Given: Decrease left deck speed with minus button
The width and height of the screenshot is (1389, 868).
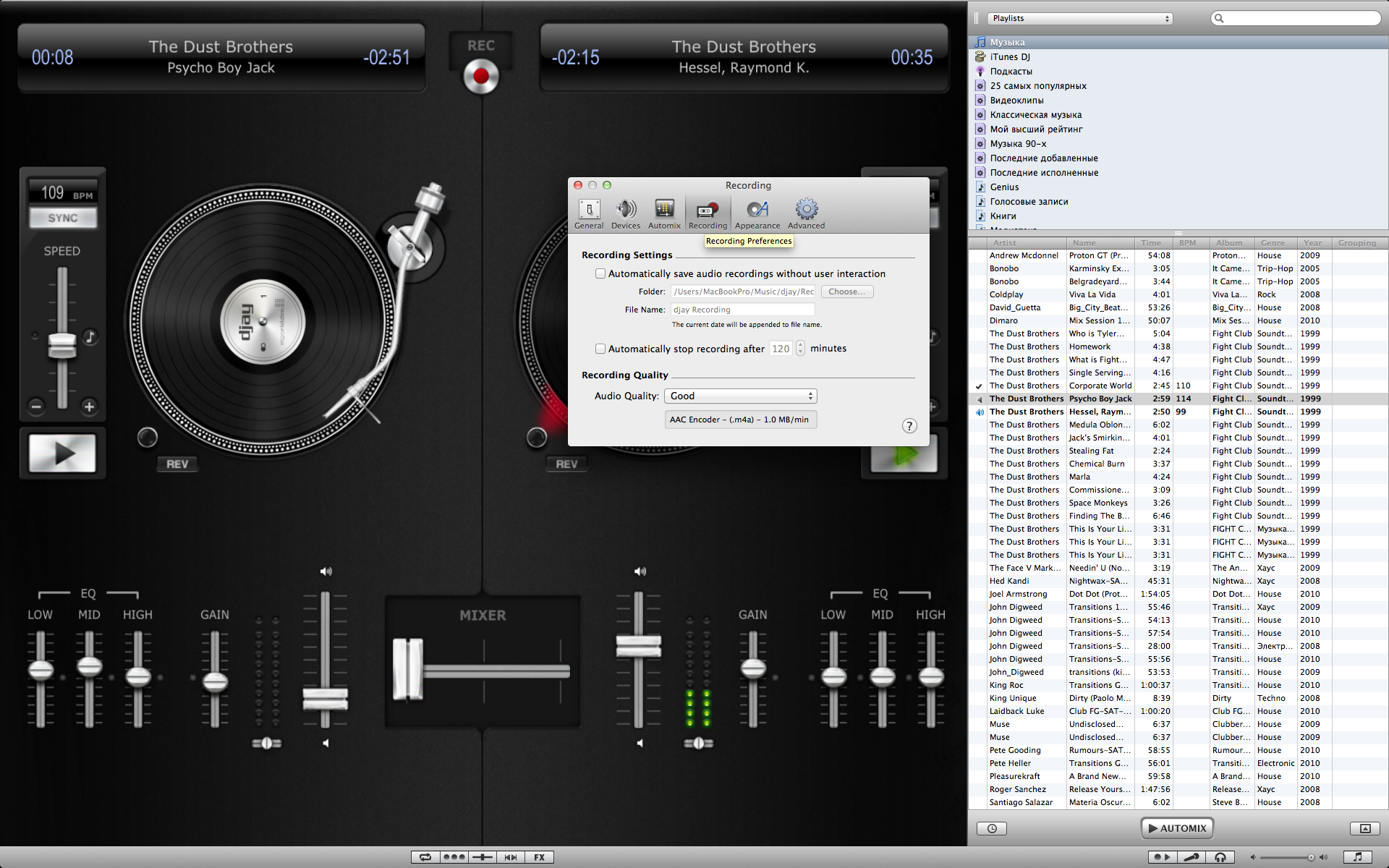Looking at the screenshot, I should click(x=36, y=407).
